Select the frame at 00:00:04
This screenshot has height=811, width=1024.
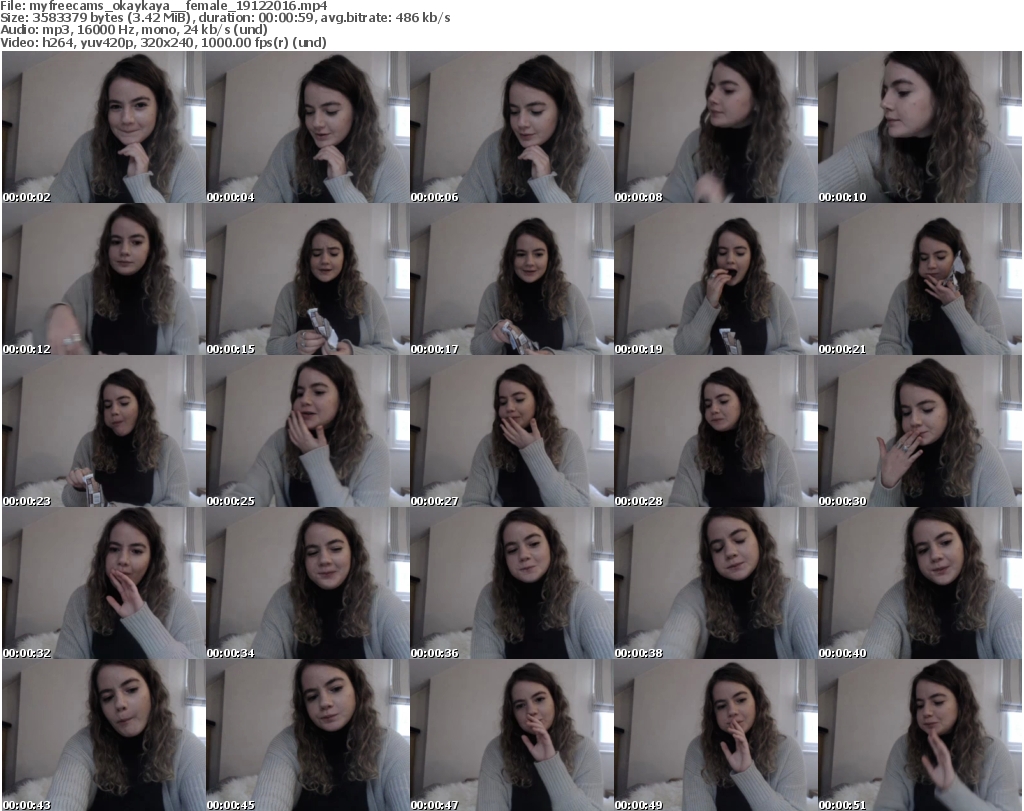click(x=307, y=128)
